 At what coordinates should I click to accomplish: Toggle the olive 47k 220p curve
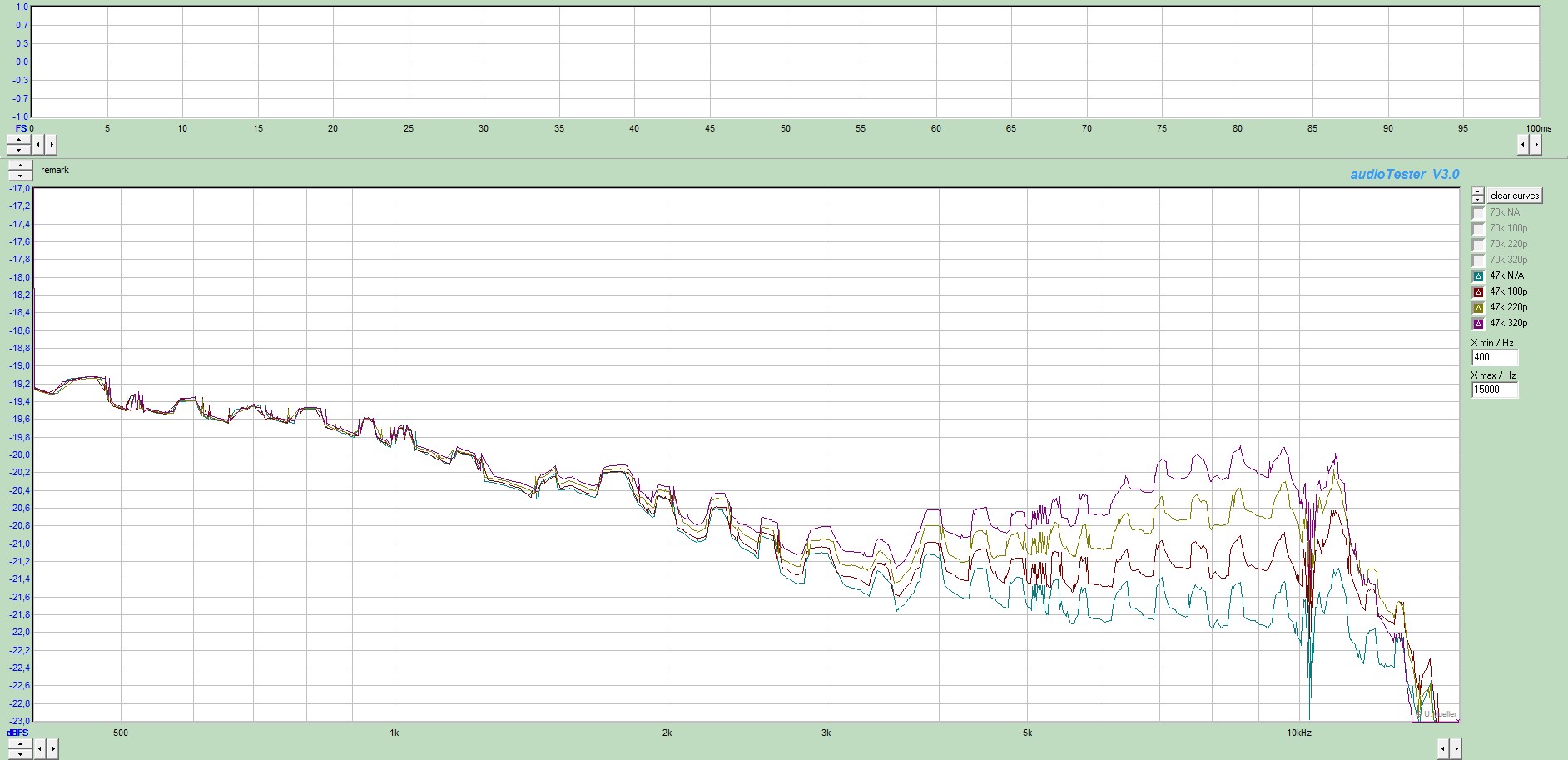(1478, 308)
